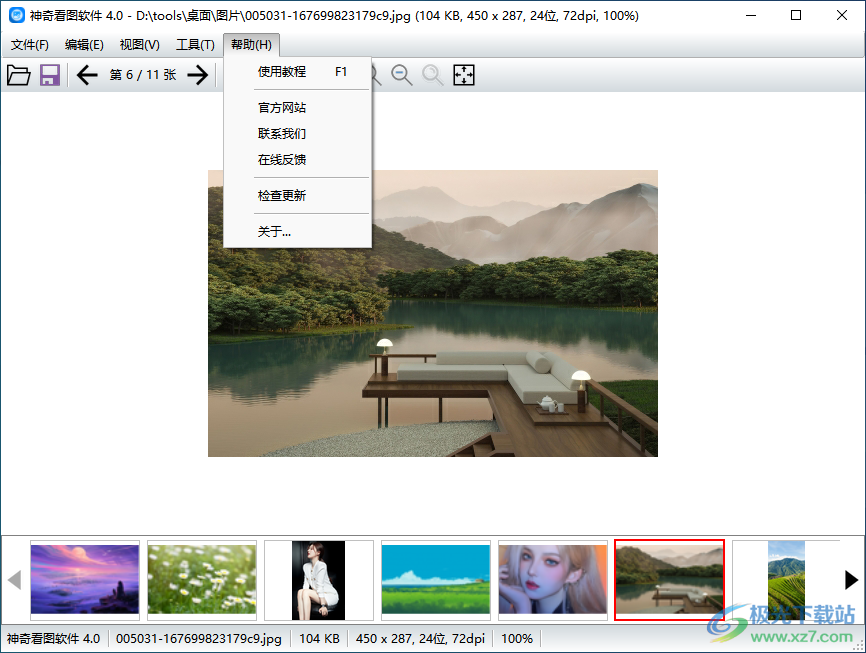Image resolution: width=866 pixels, height=653 pixels.
Task: Choose 官方网站 in the help menu
Action: 282,108
